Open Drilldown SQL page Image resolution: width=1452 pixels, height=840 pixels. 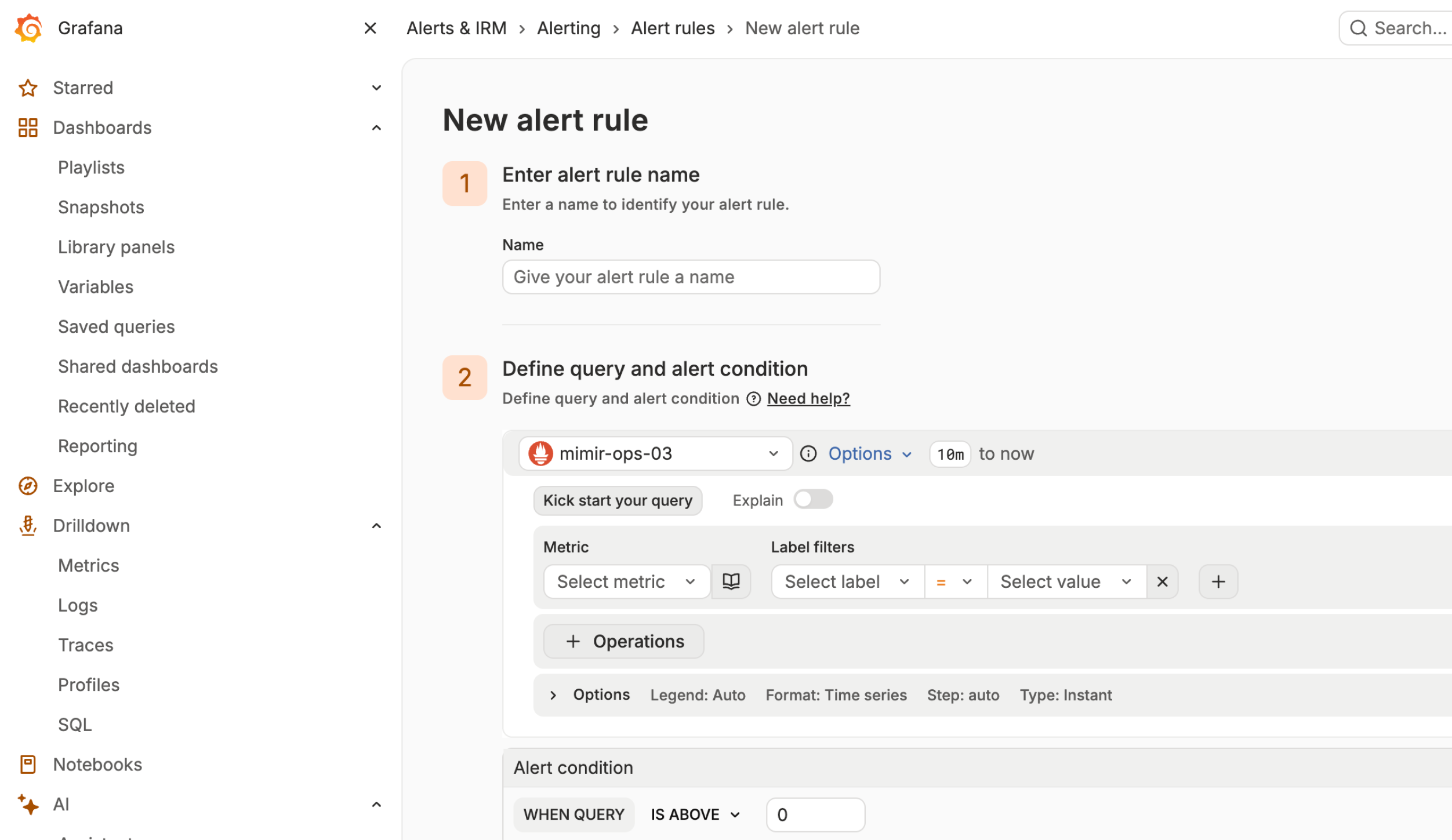pos(75,725)
